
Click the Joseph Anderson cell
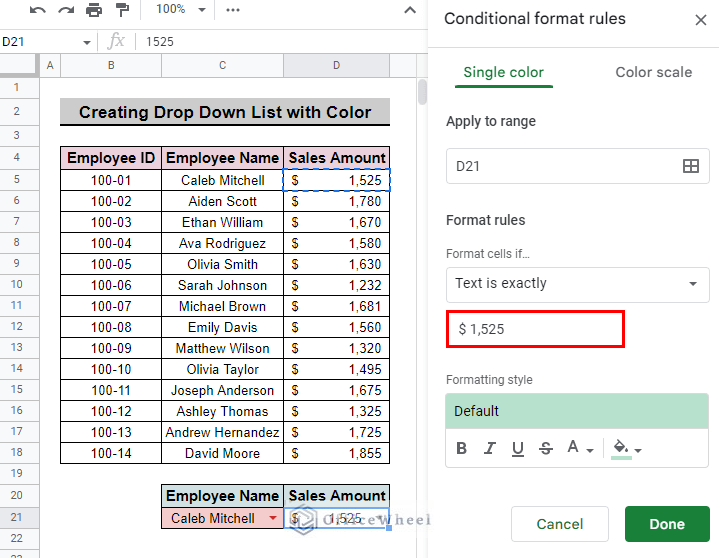[x=222, y=391]
